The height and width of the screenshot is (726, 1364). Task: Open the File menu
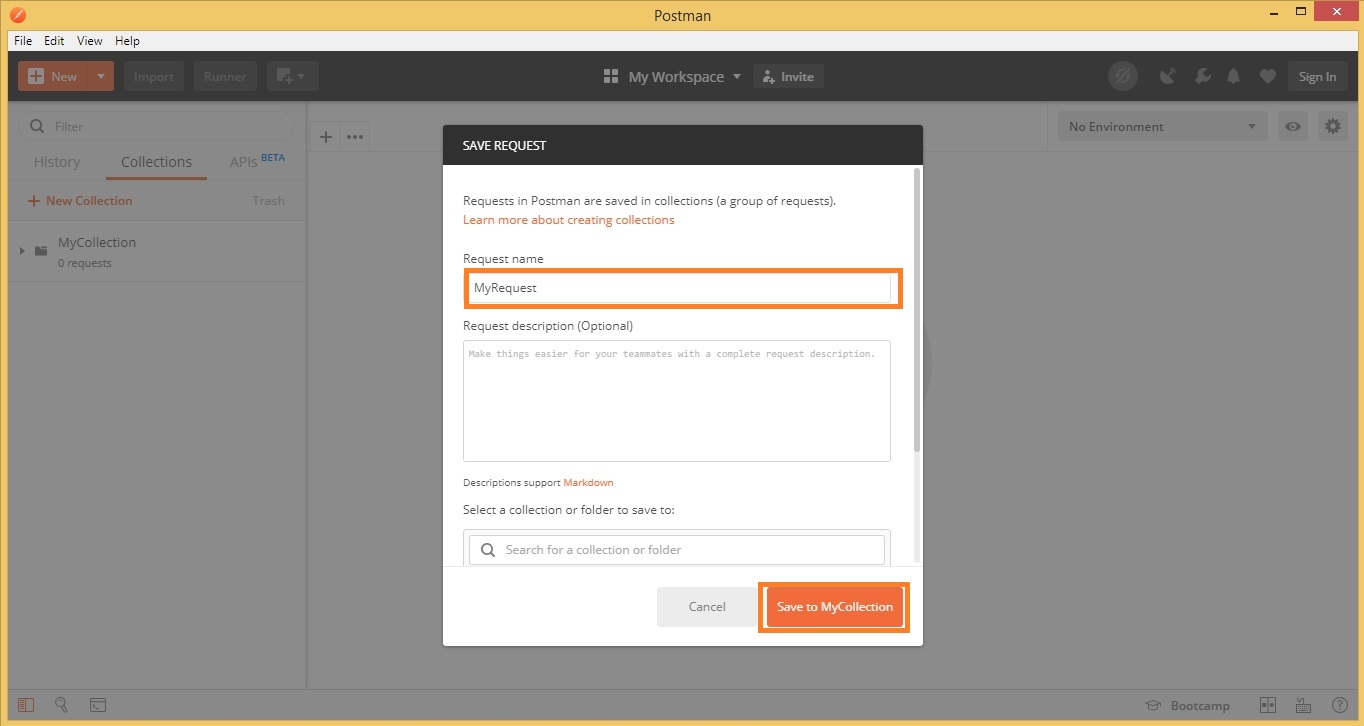(x=23, y=41)
